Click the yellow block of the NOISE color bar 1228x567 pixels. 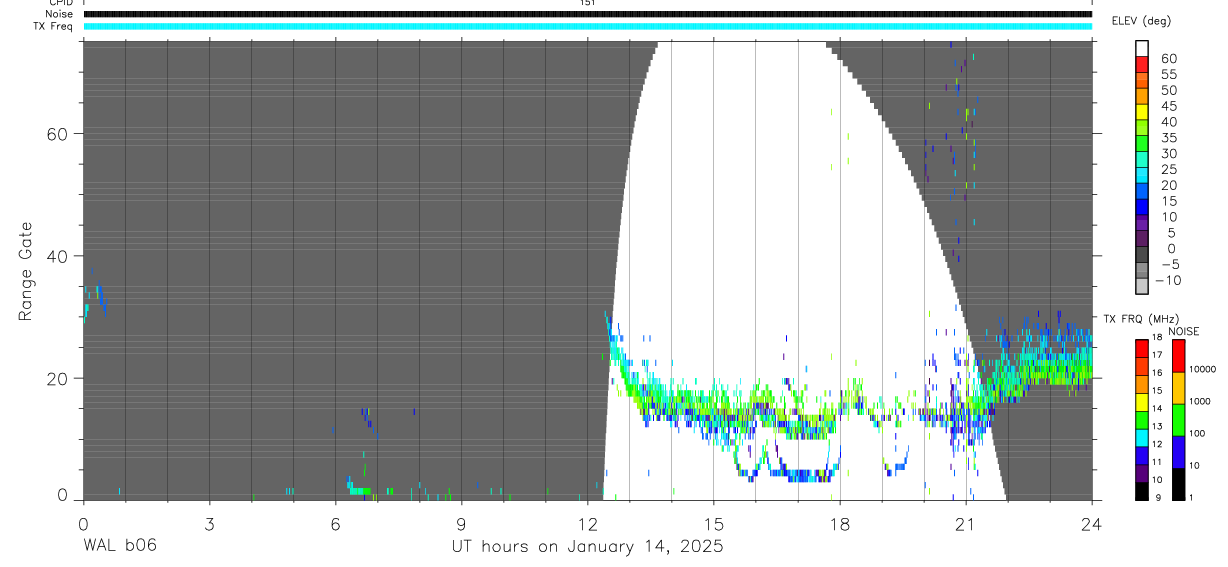tap(1178, 388)
